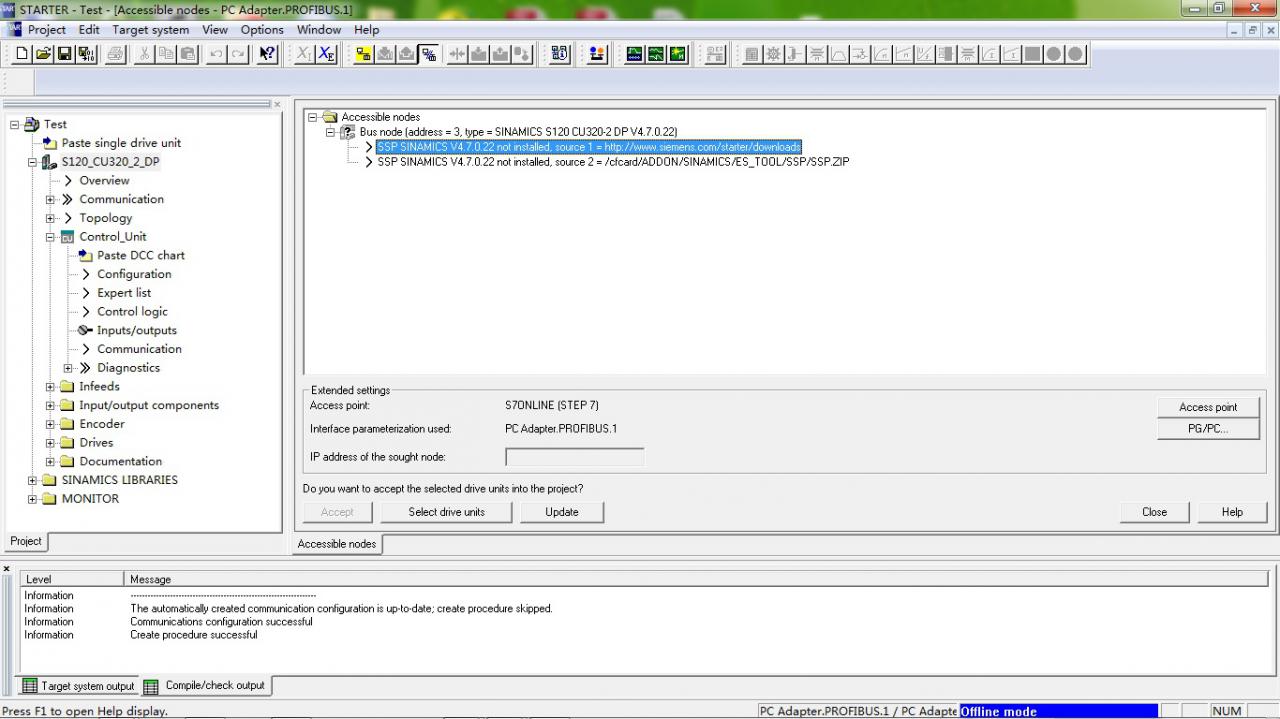Expand the Documentation folder
The image size is (1280, 719).
click(50, 461)
